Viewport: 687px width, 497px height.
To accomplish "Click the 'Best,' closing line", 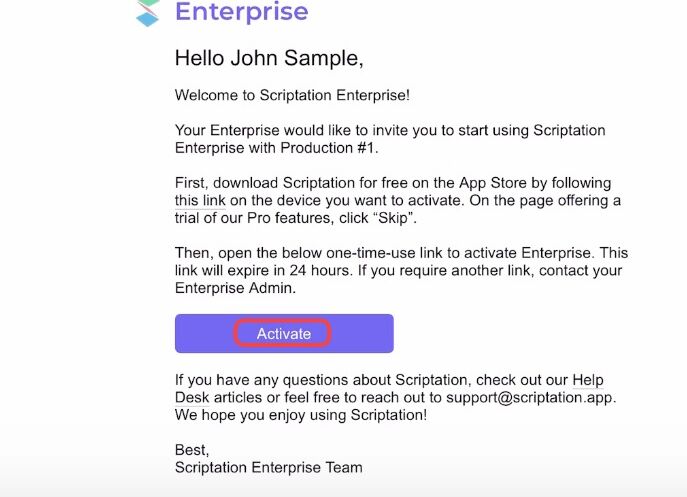I will click(x=192, y=450).
